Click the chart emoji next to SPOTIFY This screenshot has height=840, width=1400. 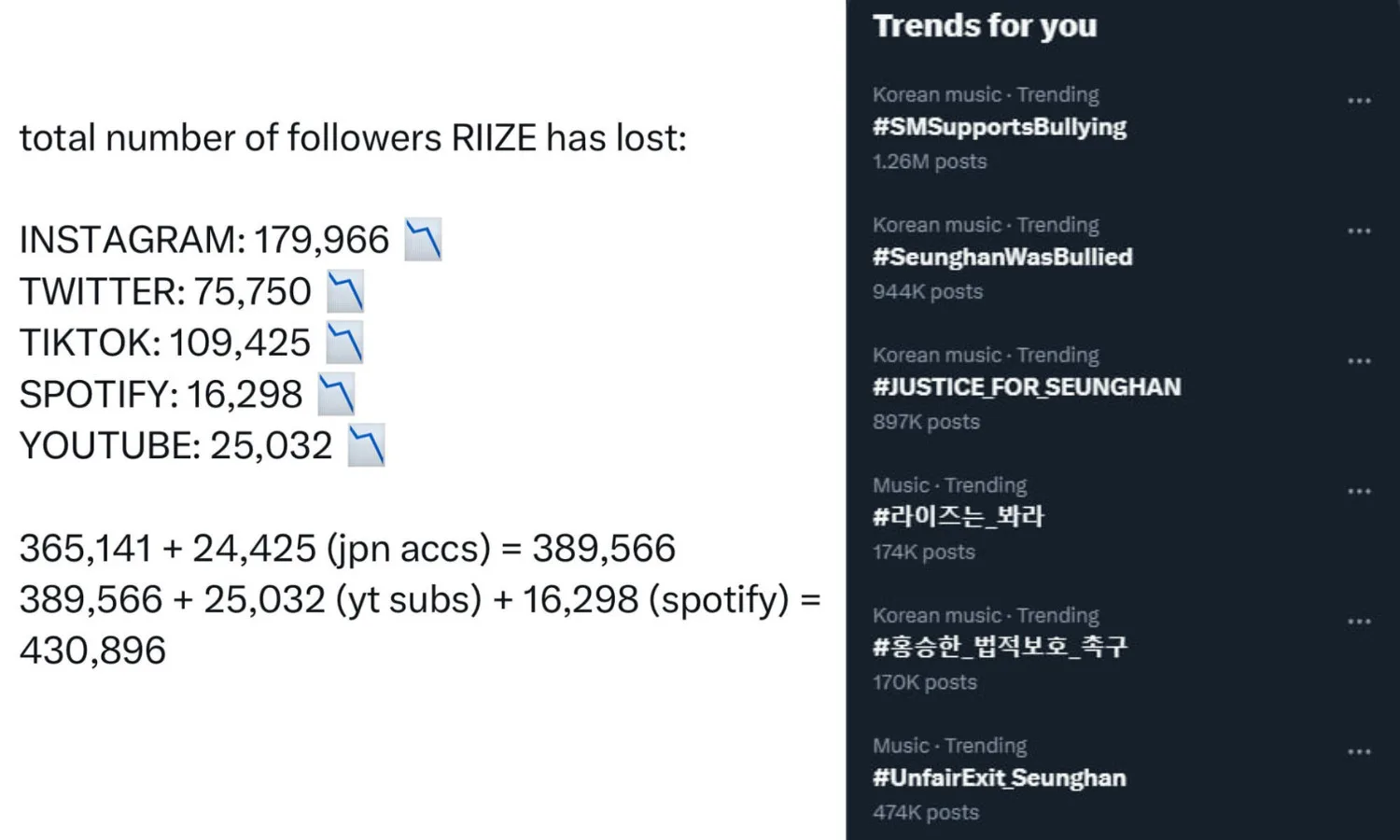pos(336,394)
